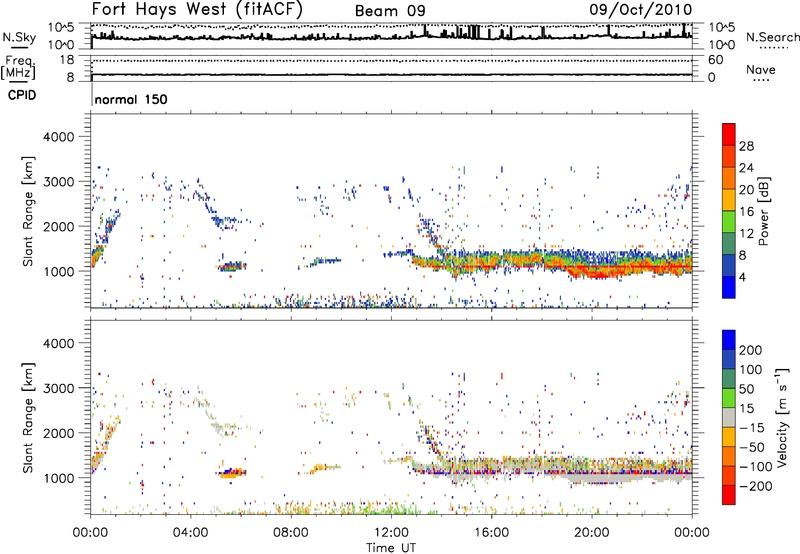The height and width of the screenshot is (554, 800).
Task: Click power colorbar value '16'
Action: pos(746,212)
